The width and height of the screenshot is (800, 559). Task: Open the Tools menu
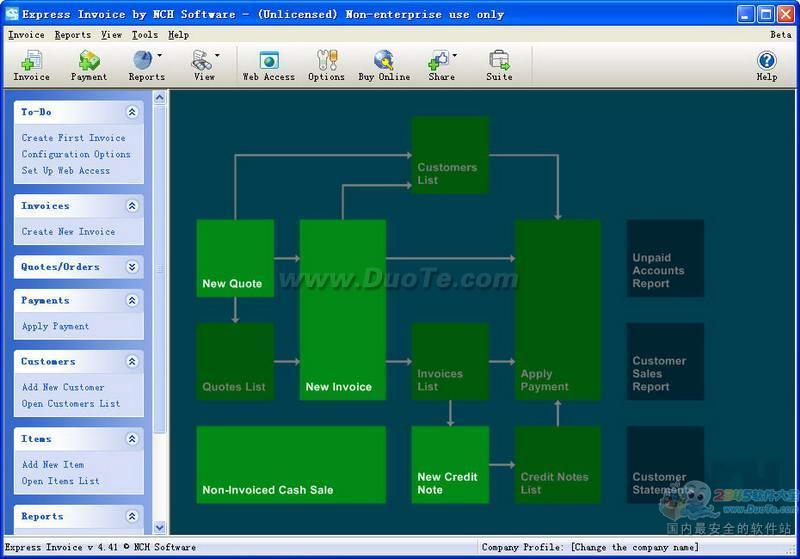point(145,35)
